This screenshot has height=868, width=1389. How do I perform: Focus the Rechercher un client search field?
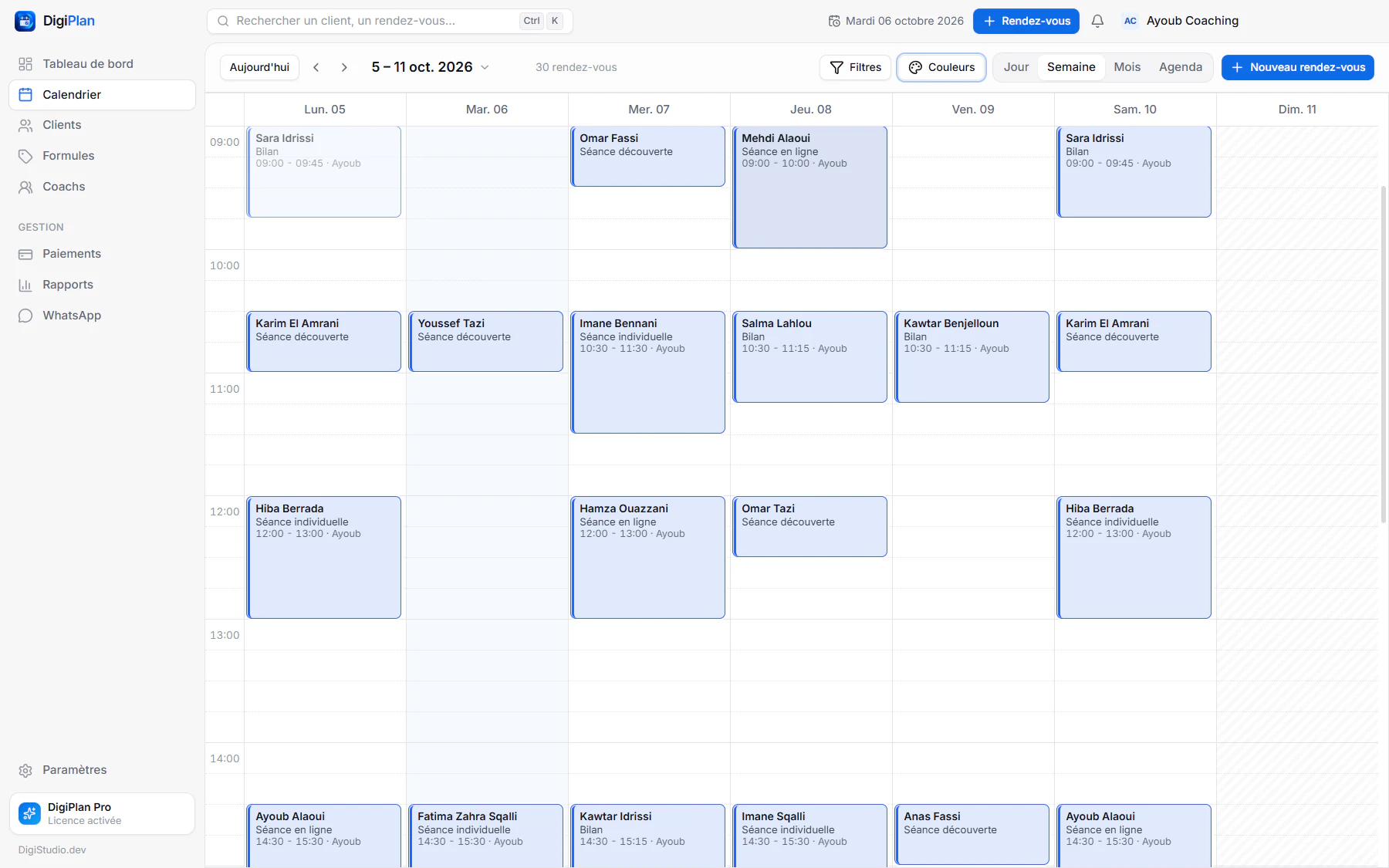390,21
